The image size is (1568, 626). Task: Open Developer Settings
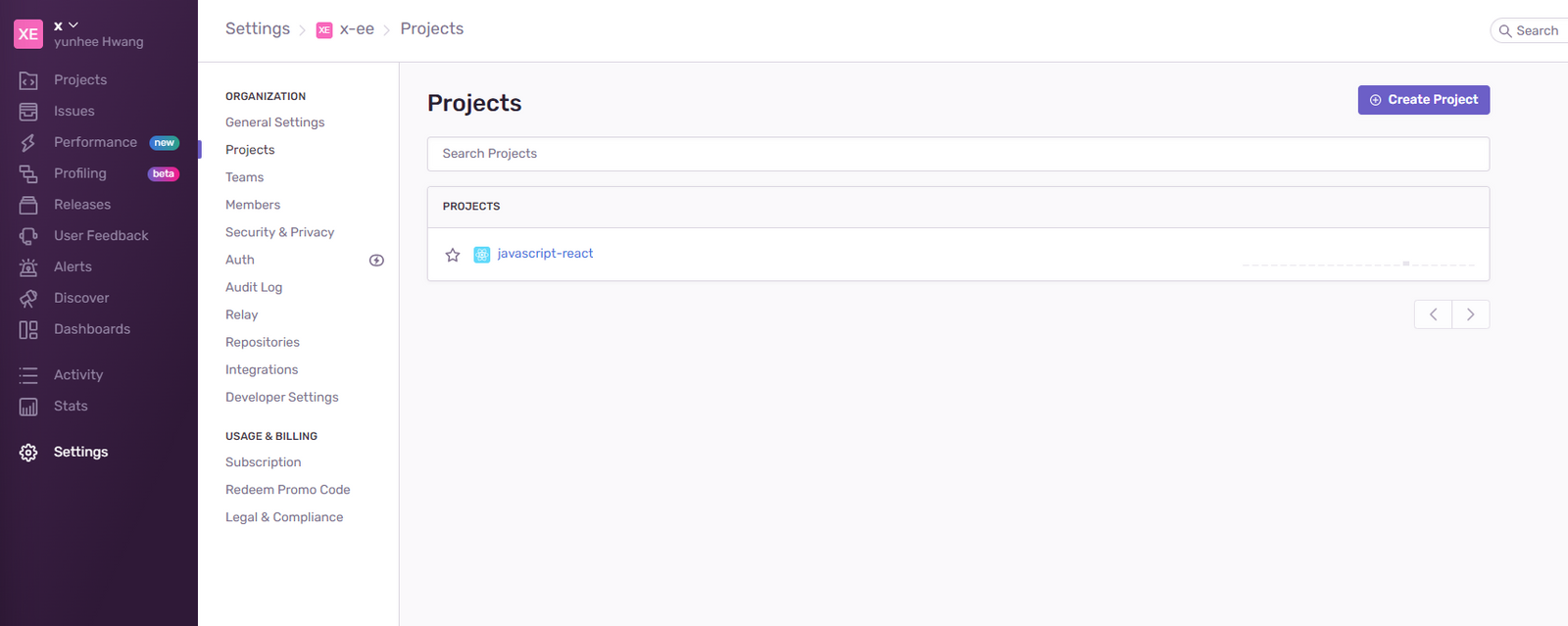tap(282, 397)
